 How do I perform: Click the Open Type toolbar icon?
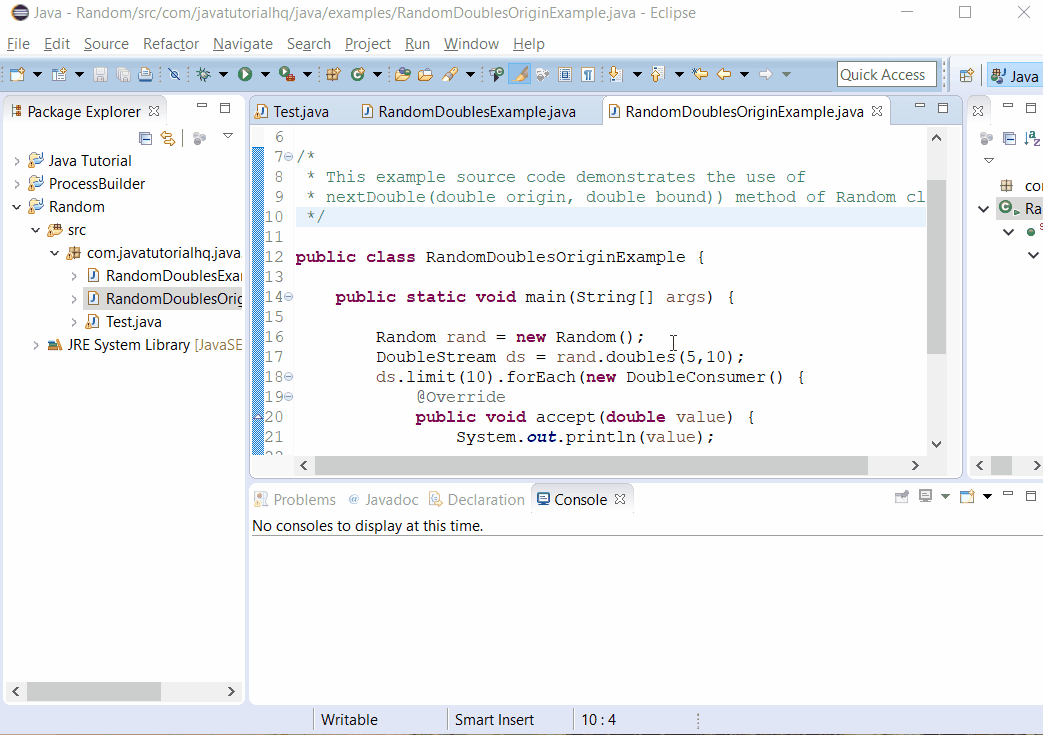point(402,74)
